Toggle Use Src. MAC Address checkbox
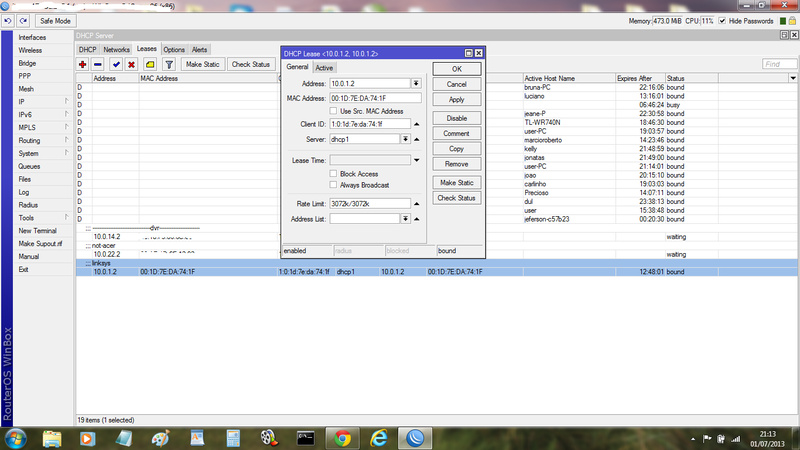The width and height of the screenshot is (800, 450). point(333,111)
